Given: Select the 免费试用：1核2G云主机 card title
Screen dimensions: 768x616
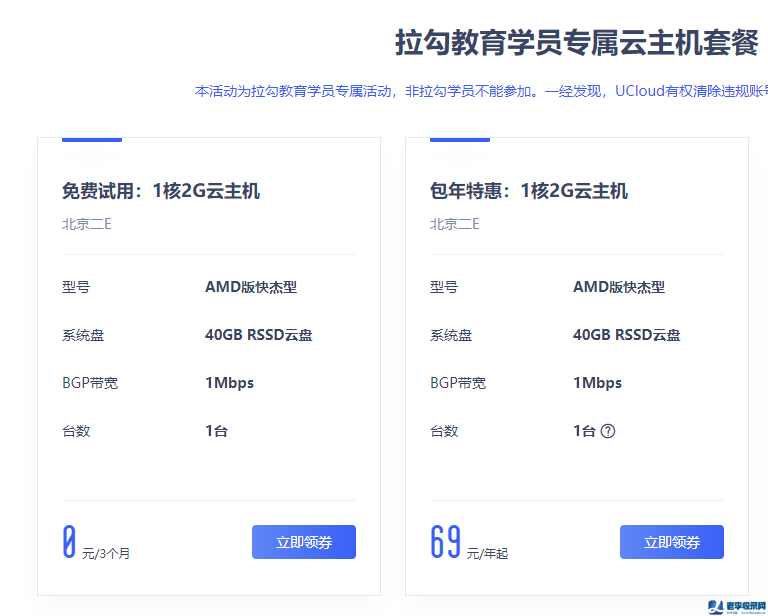Looking at the screenshot, I should (161, 191).
